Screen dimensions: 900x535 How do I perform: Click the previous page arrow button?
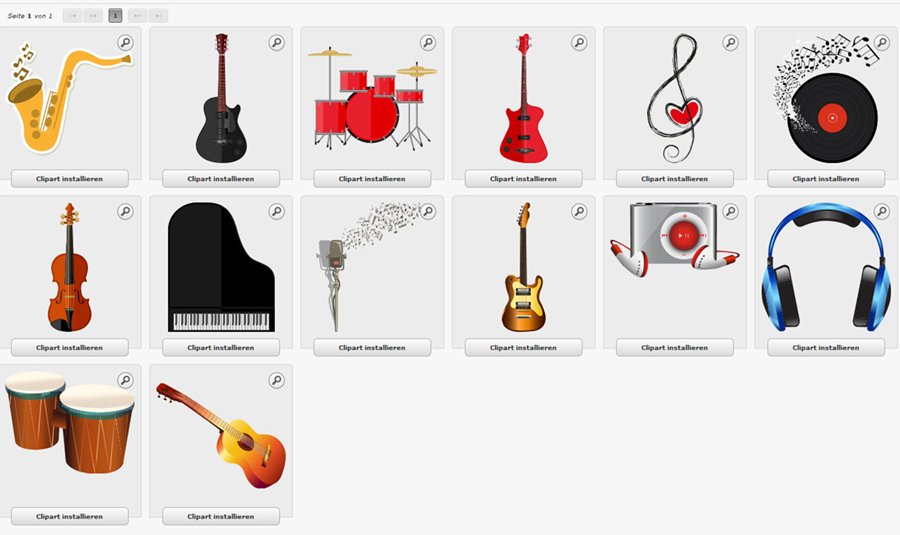point(93,15)
